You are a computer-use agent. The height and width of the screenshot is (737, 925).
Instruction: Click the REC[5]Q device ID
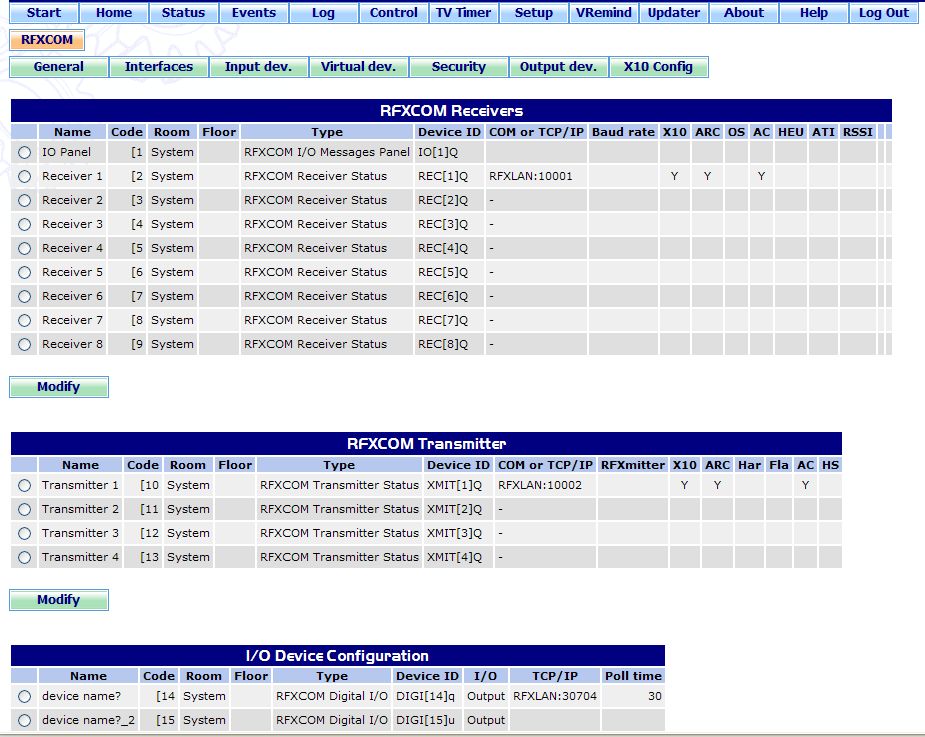(x=443, y=273)
